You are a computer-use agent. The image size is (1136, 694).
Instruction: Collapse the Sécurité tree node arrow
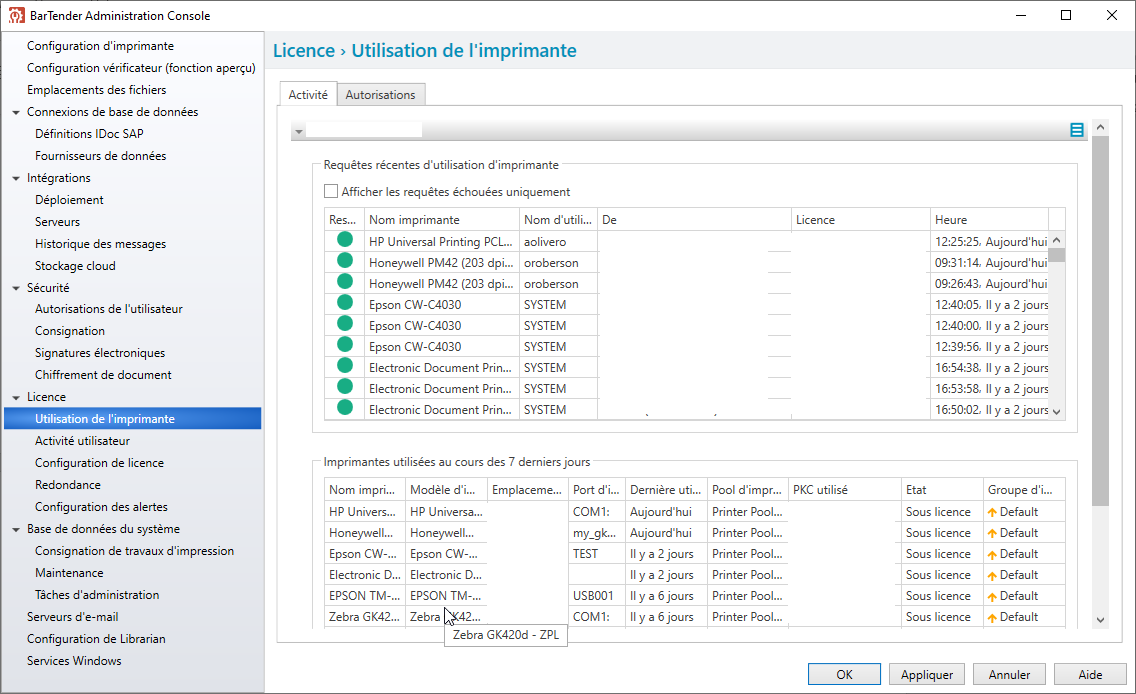point(16,288)
